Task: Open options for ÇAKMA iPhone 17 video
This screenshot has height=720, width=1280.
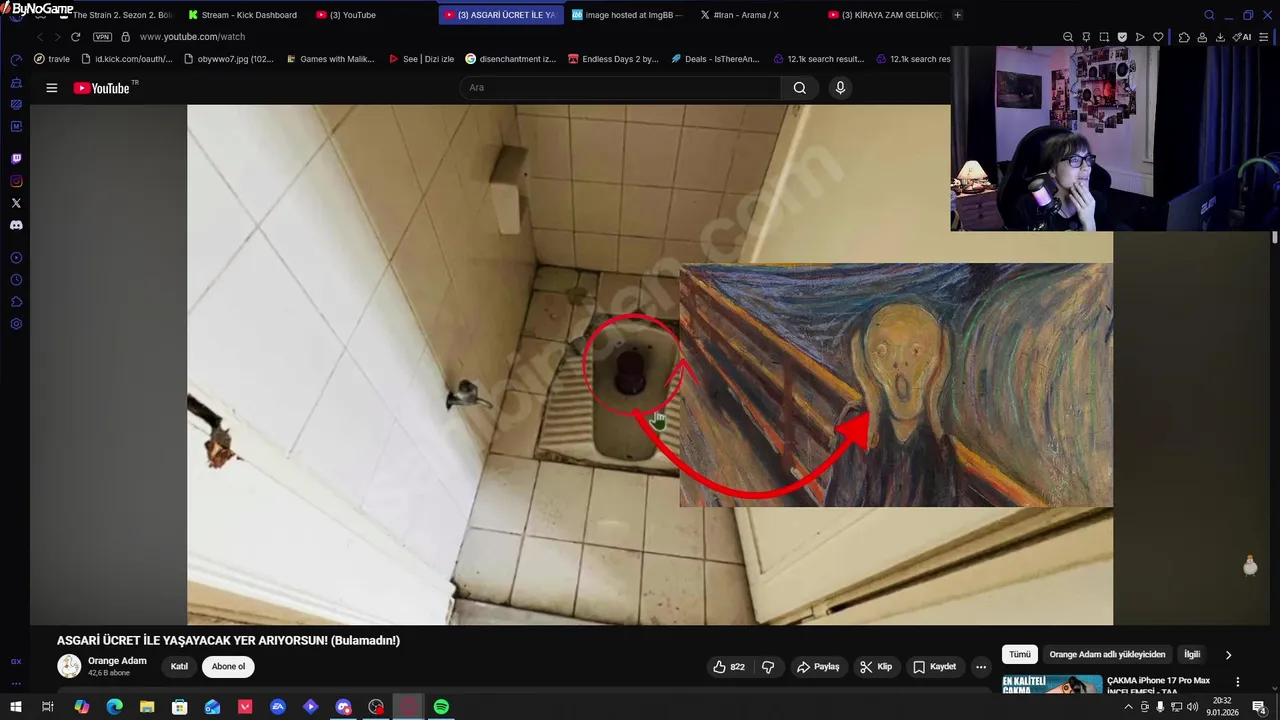Action: 1238,682
